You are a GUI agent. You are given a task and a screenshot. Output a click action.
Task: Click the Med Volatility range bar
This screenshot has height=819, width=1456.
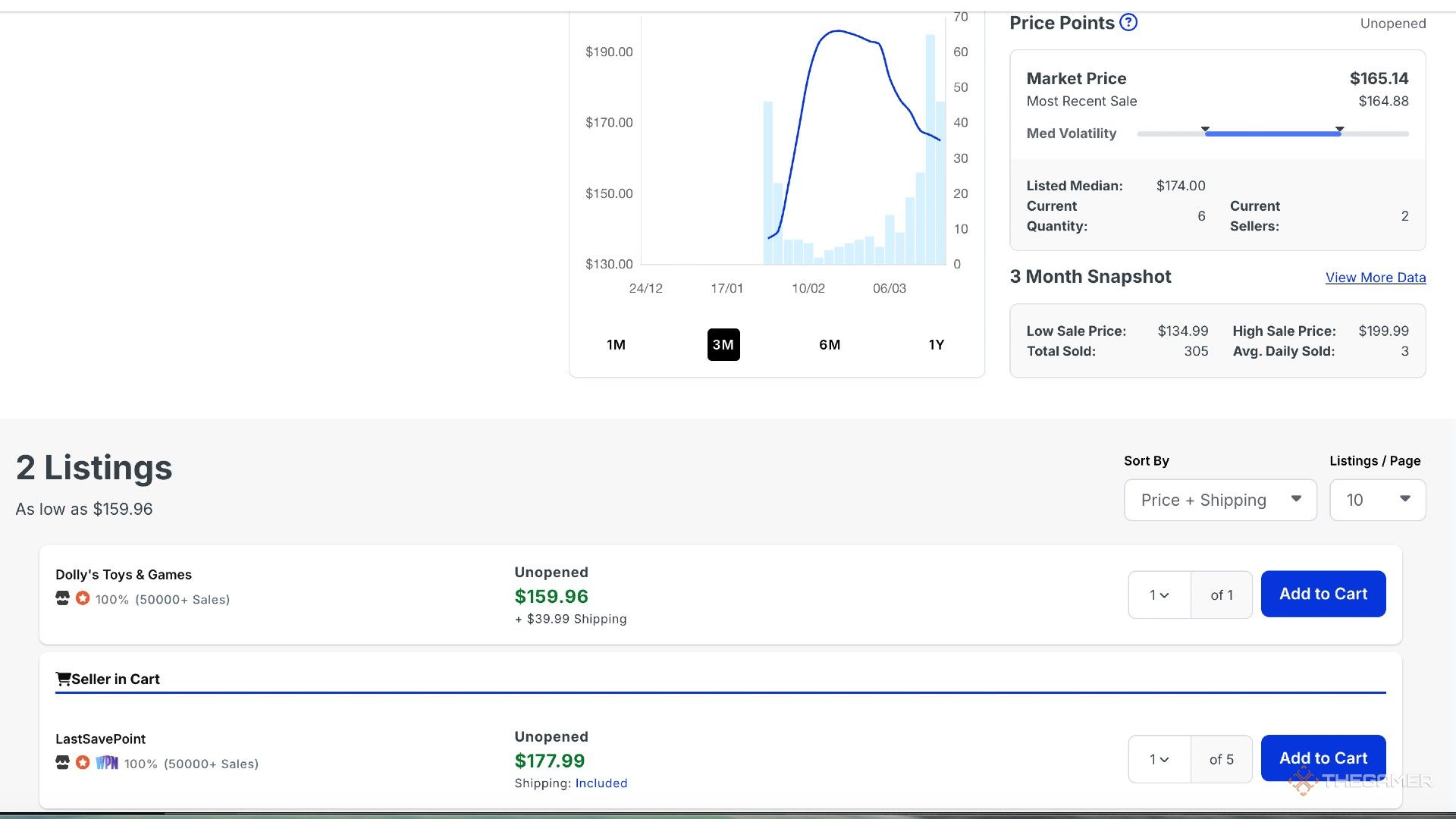pos(1272,134)
